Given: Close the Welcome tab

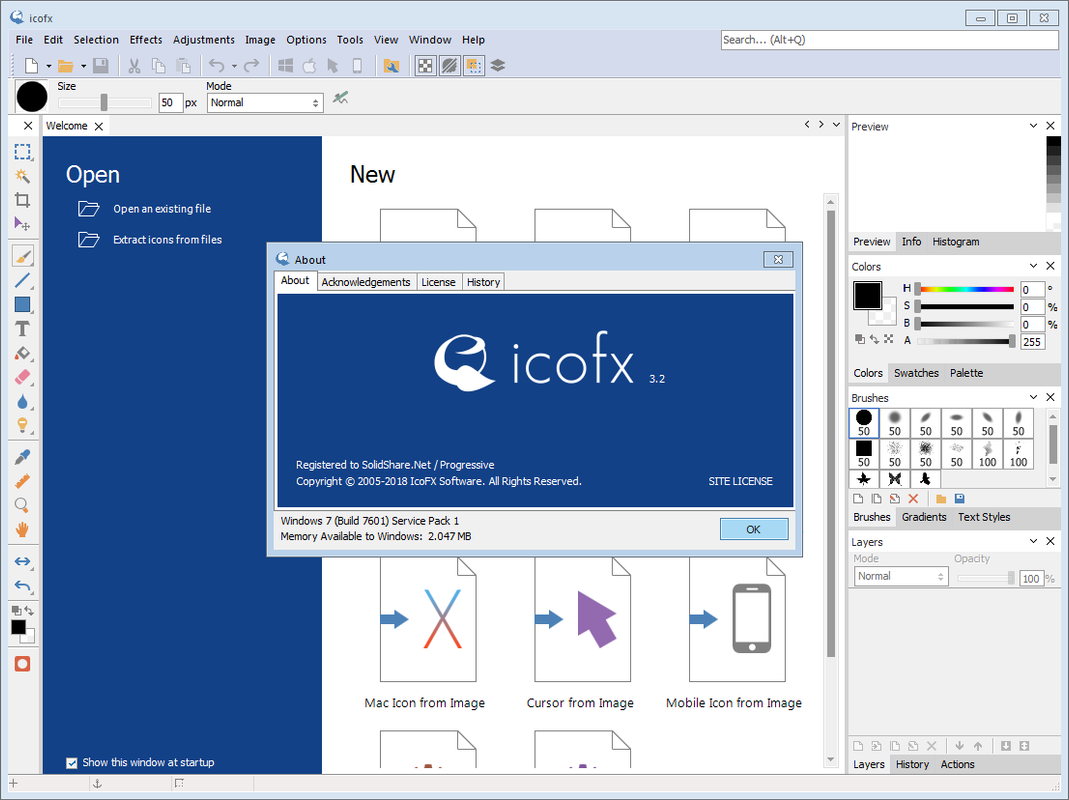Looking at the screenshot, I should click(99, 126).
